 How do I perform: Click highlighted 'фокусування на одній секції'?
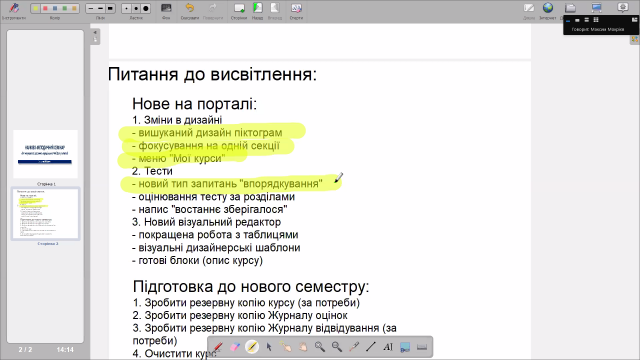(x=209, y=145)
